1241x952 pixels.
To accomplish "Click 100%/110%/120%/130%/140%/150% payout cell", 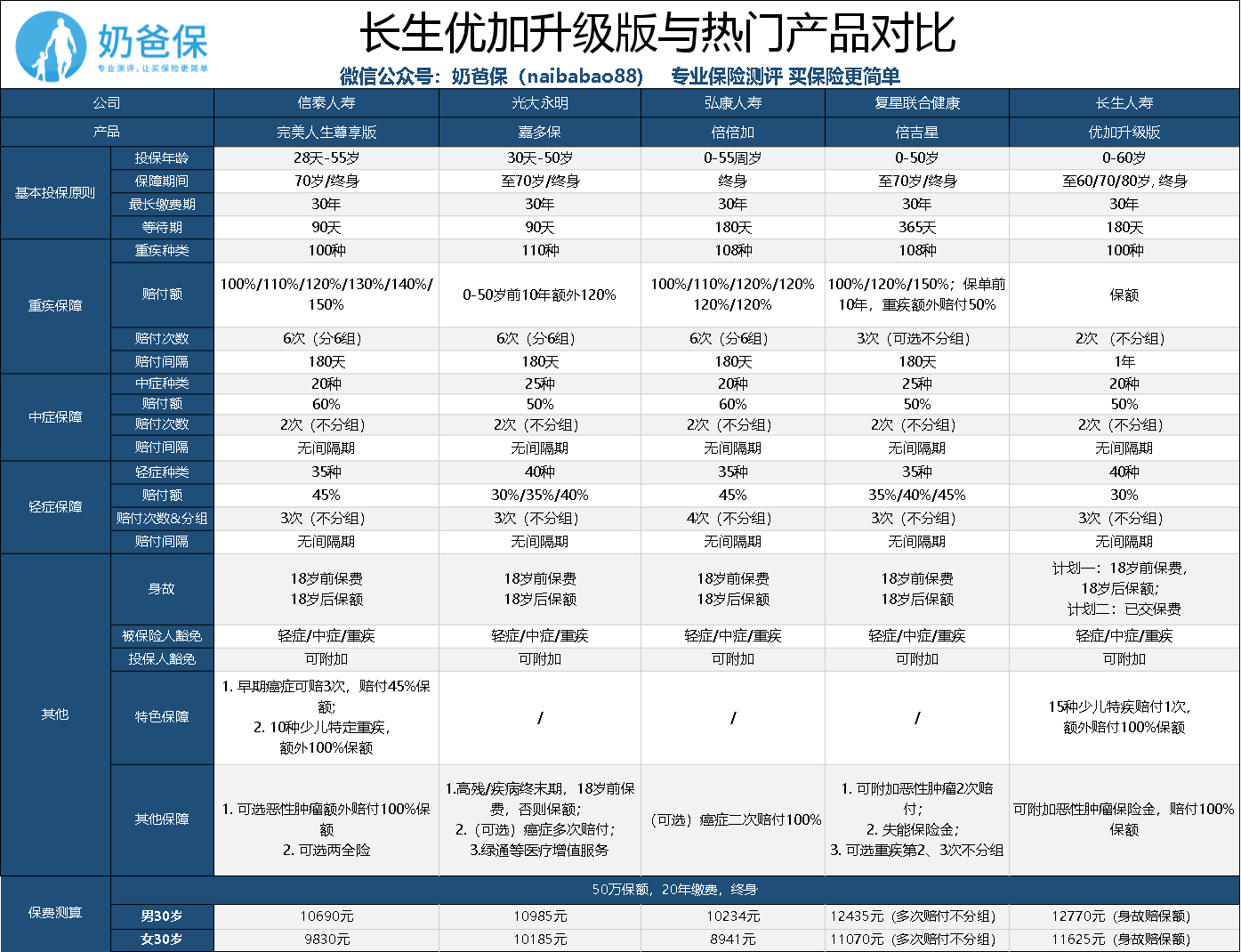I will [326, 294].
